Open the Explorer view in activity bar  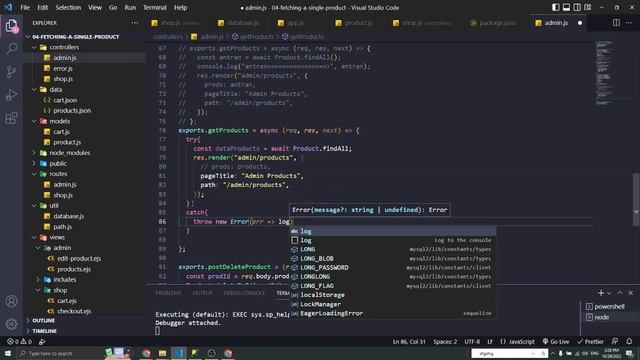point(11,26)
